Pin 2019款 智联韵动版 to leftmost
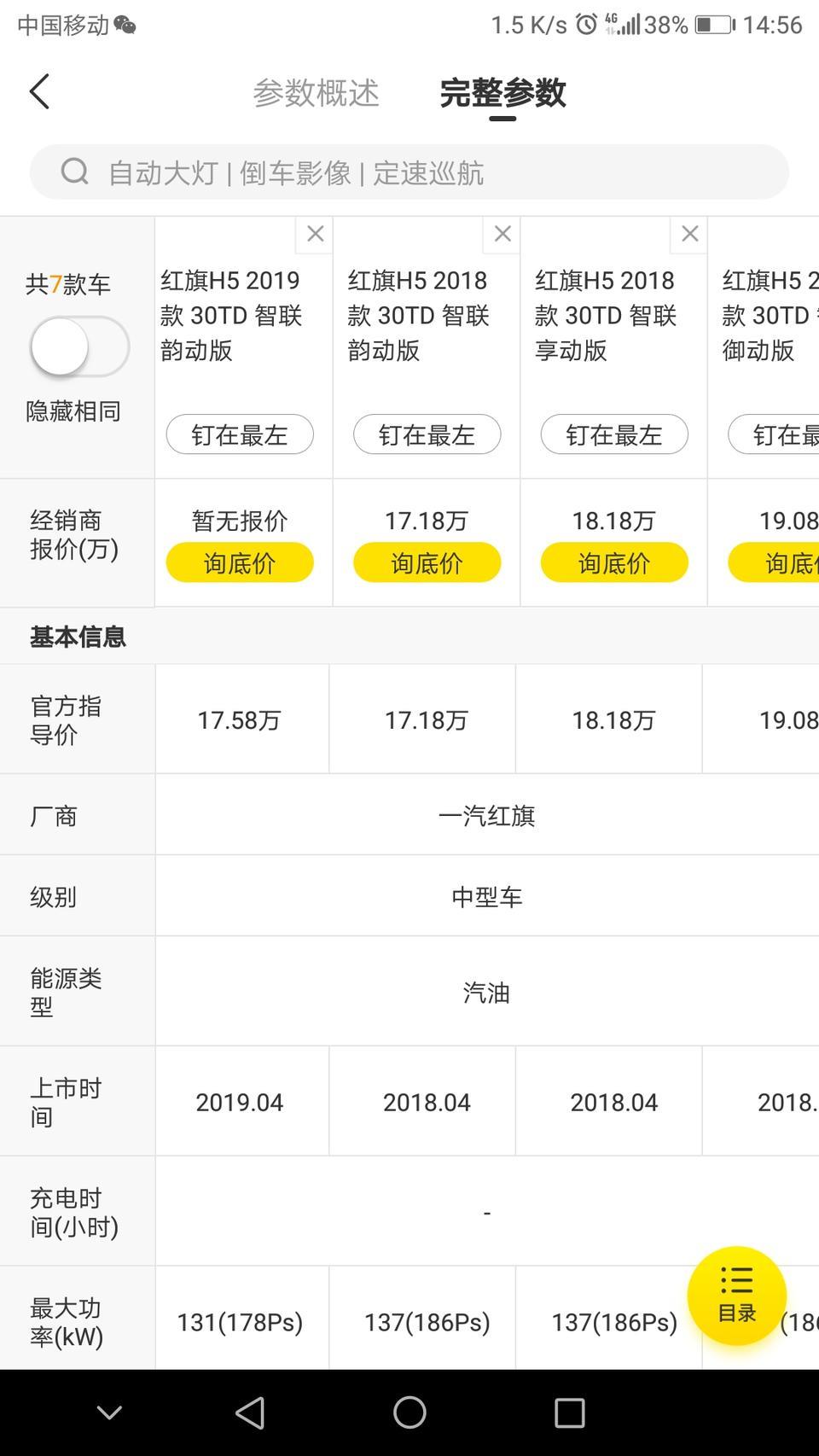 pos(240,434)
